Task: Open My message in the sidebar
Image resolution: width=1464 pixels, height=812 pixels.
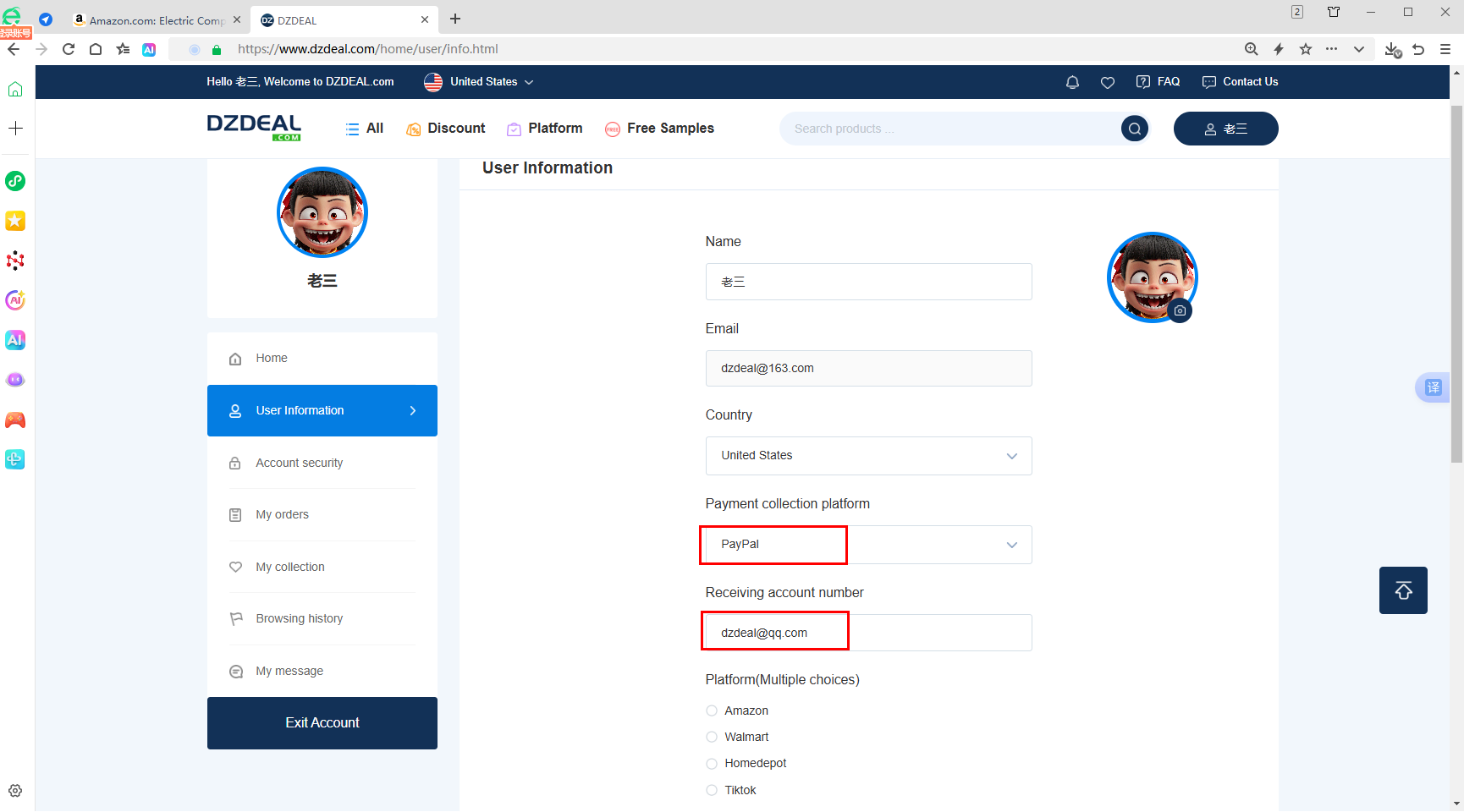Action: [x=322, y=671]
